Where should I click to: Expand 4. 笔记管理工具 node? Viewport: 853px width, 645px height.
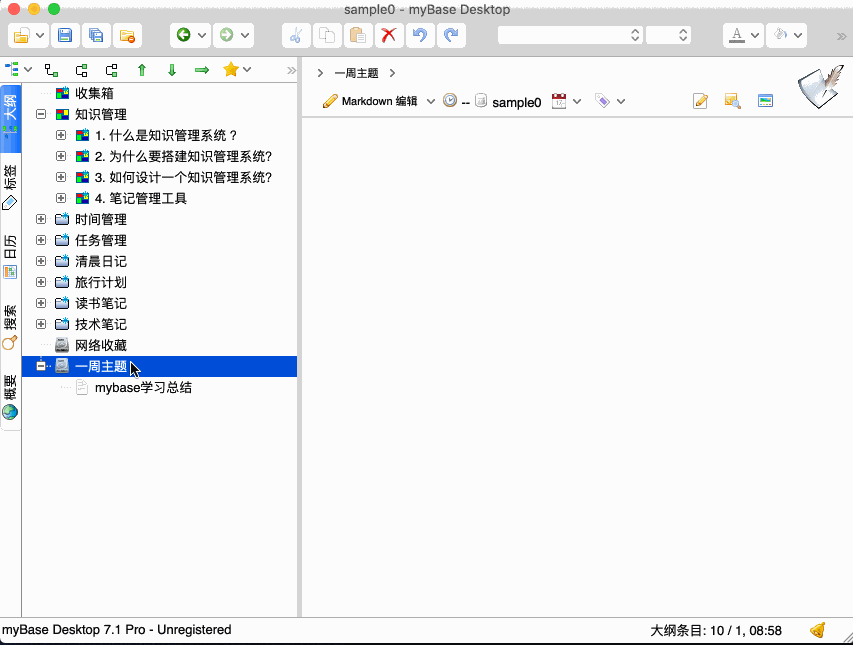click(x=61, y=198)
